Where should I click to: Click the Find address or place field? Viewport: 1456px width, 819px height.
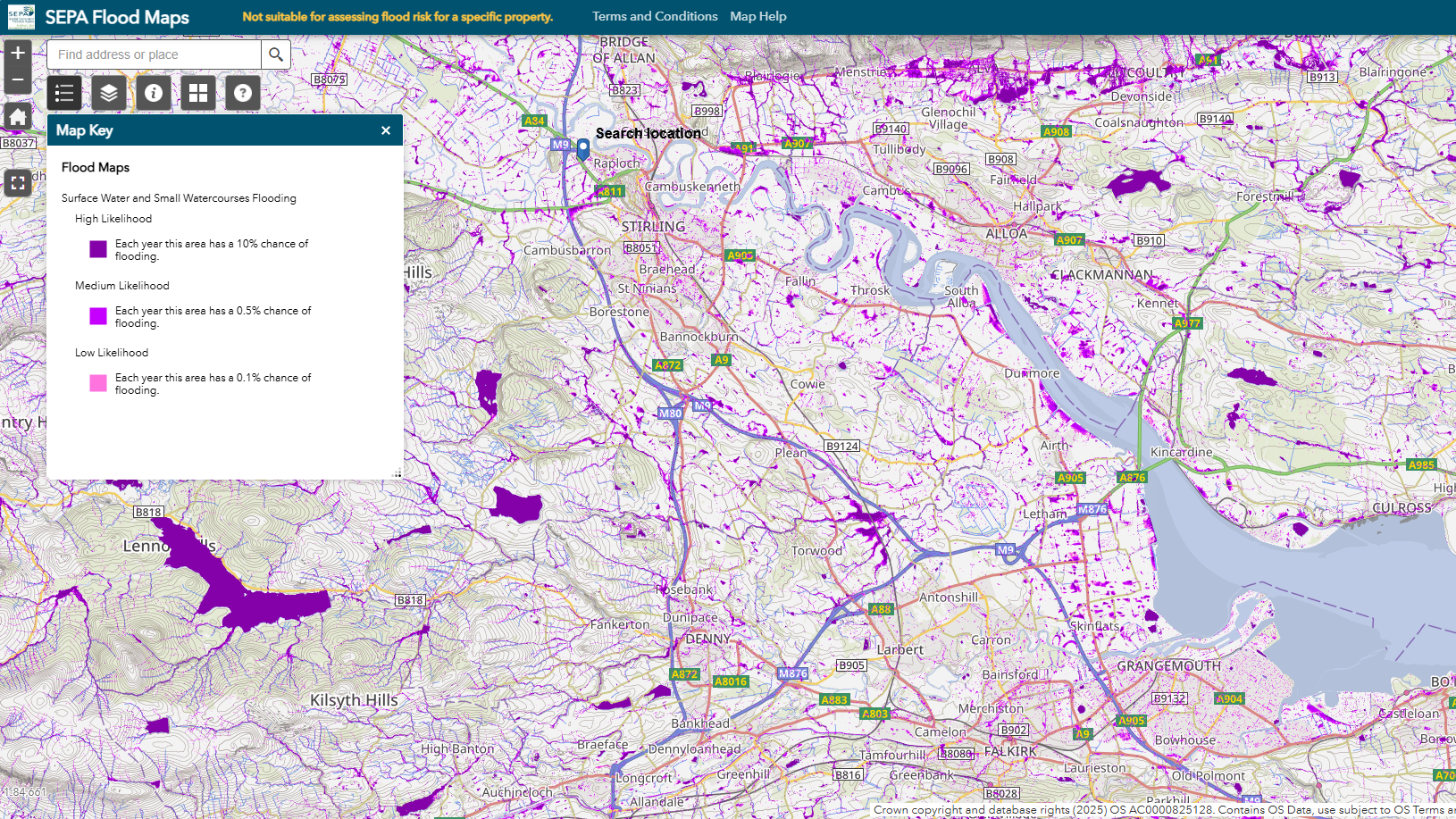point(152,54)
